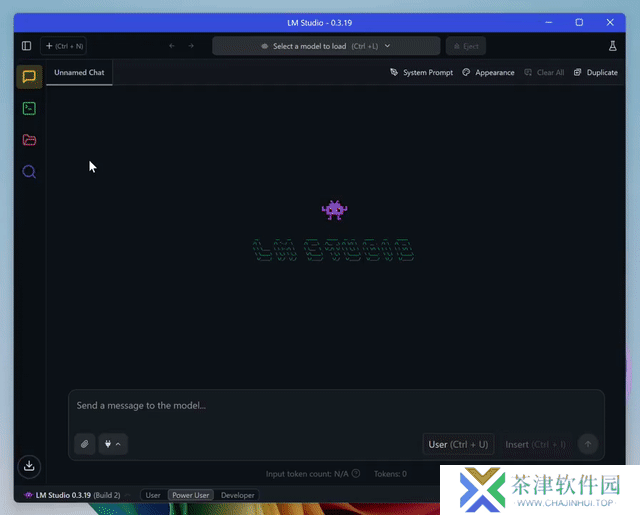Attach a file with the paperclip icon
Screen dimensions: 640x515
pos(85,444)
